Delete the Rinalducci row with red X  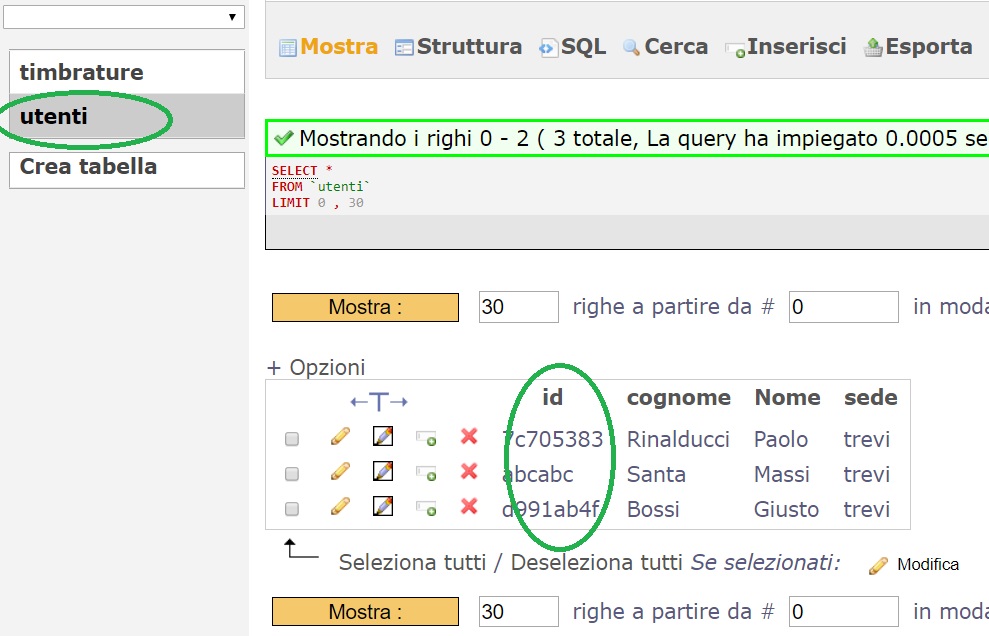[x=467, y=437]
